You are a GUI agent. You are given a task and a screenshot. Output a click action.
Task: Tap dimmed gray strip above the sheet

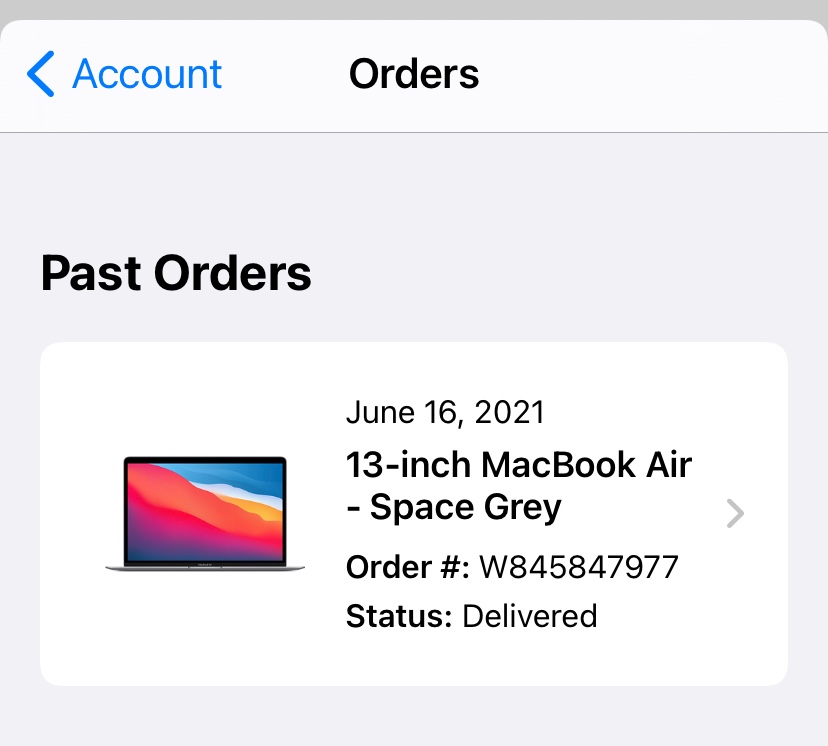coord(414,10)
